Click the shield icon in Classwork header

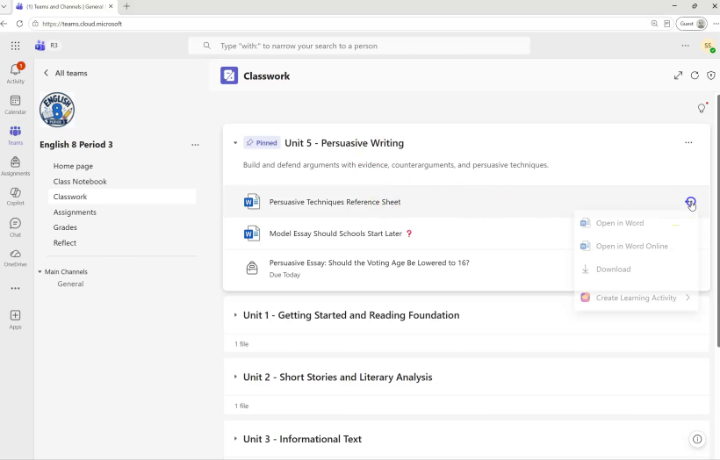pos(711,75)
